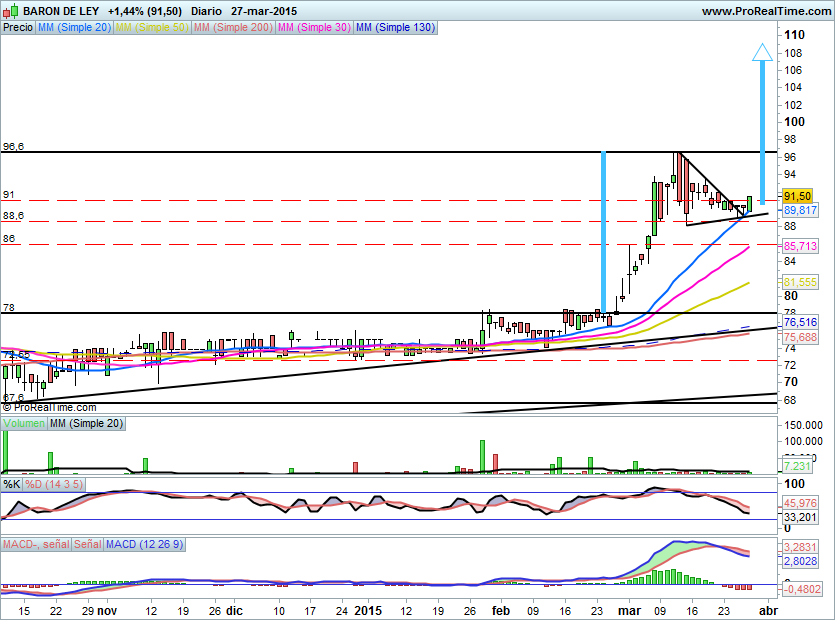Screen dimensions: 835x620
Task: Open www.ProRealTime.com link
Action: 765,11
